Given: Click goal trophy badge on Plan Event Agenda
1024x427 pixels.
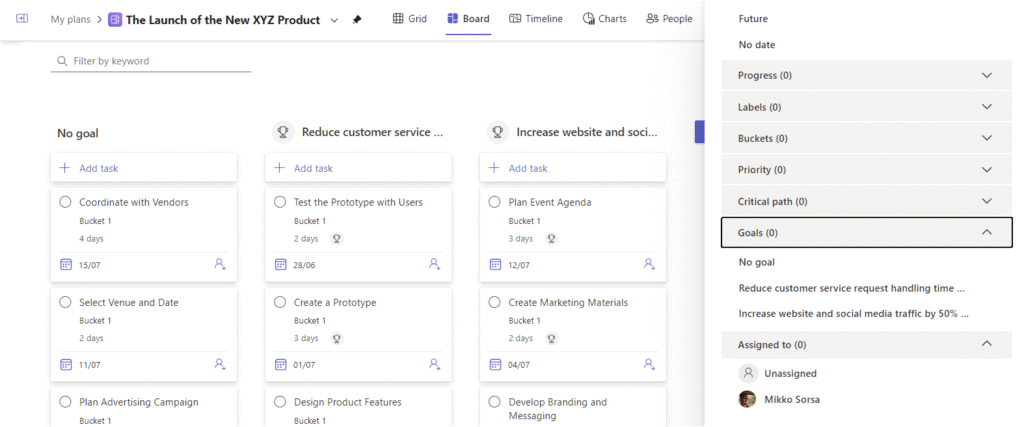Looking at the screenshot, I should click(552, 239).
